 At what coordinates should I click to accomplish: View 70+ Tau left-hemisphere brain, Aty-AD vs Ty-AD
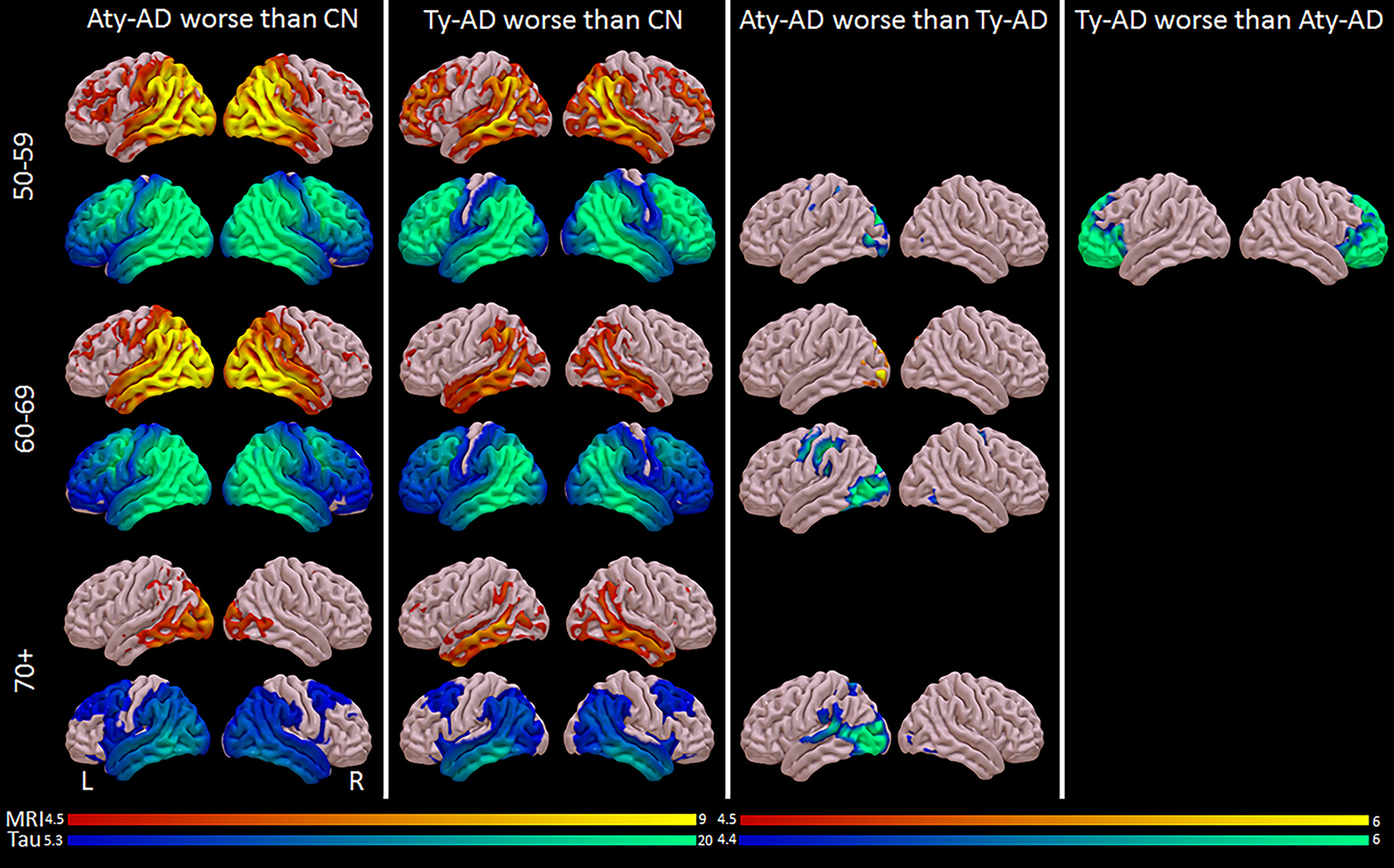816,726
